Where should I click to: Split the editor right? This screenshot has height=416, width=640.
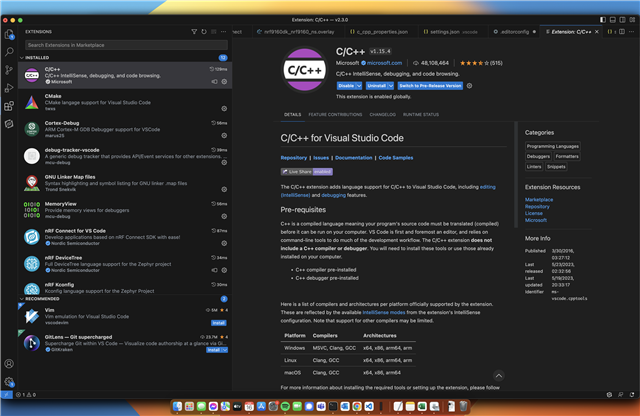point(622,31)
